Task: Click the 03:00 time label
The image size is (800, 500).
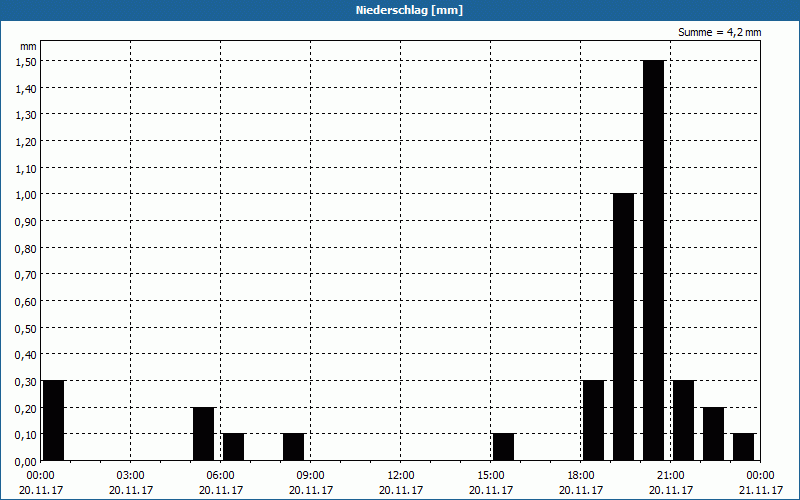Action: tap(131, 476)
